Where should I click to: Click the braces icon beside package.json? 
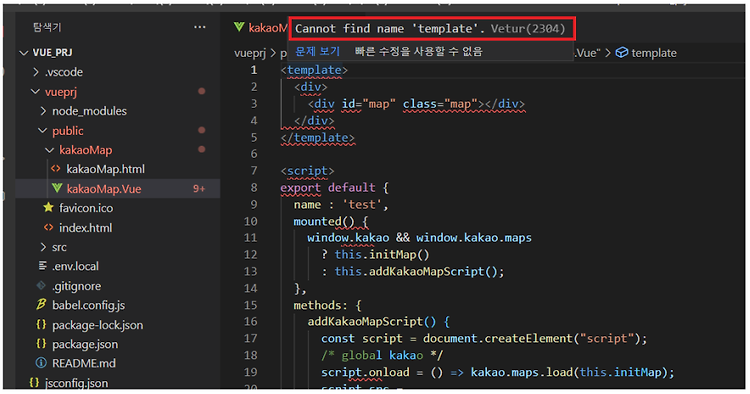[41, 344]
